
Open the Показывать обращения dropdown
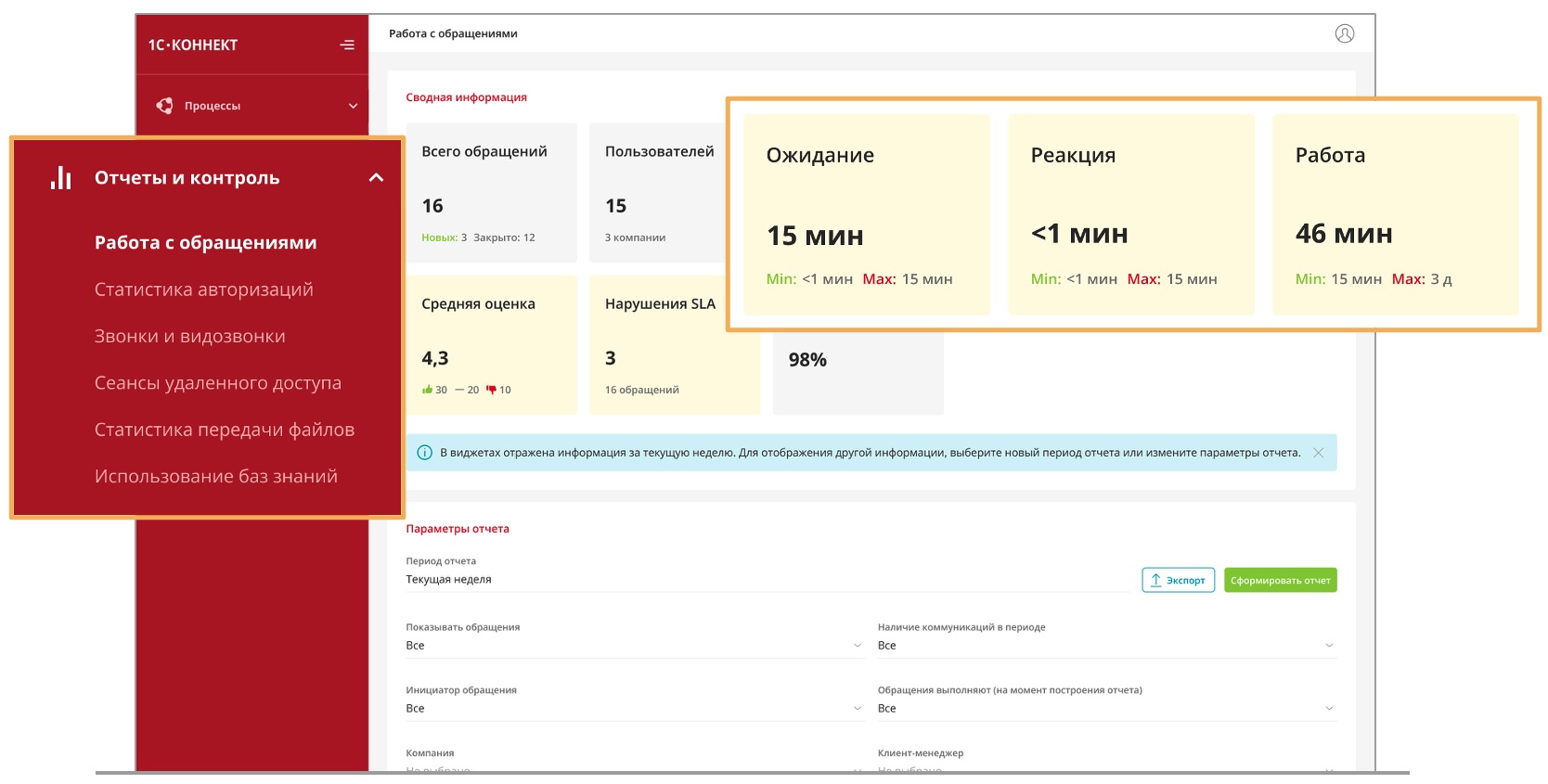pos(634,646)
